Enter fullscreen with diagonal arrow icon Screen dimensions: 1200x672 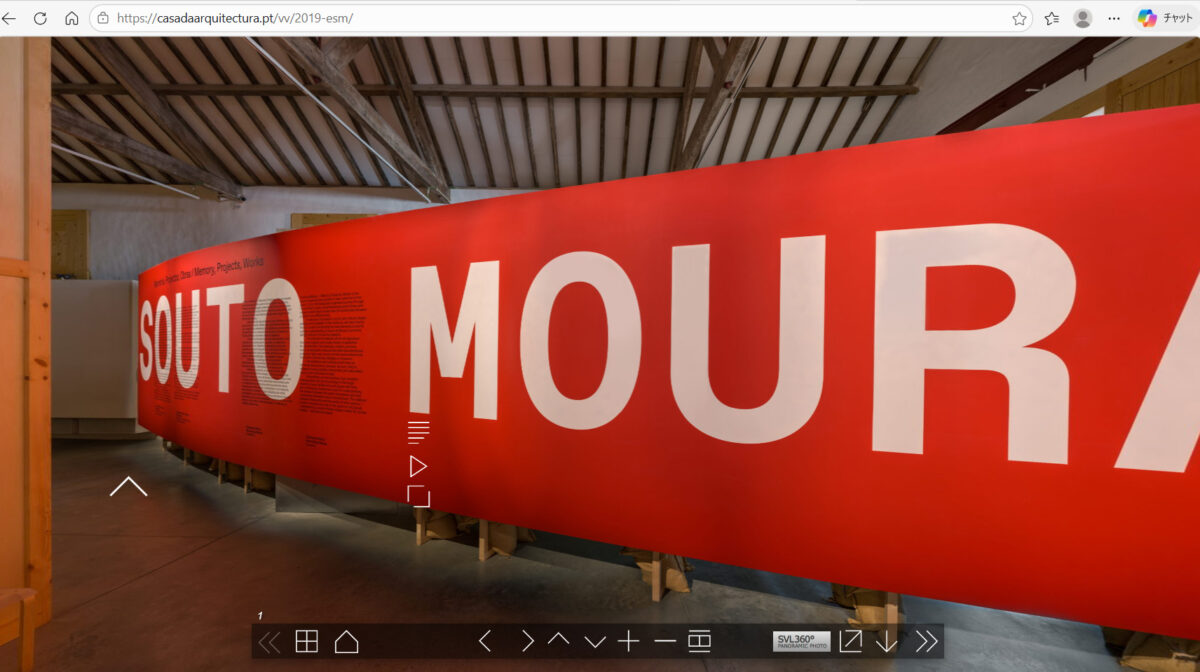(x=850, y=641)
